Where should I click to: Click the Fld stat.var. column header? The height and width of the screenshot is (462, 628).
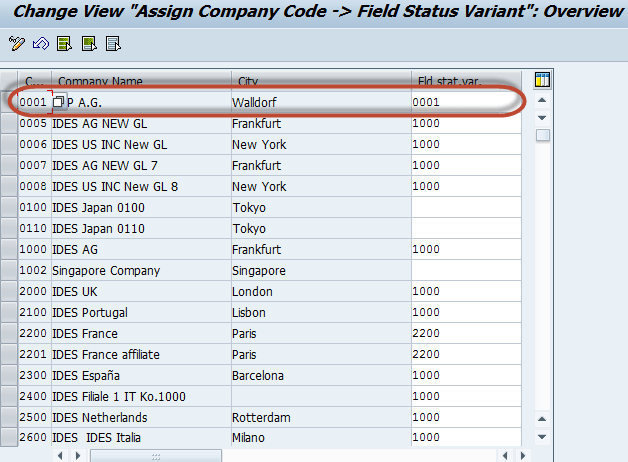464,81
